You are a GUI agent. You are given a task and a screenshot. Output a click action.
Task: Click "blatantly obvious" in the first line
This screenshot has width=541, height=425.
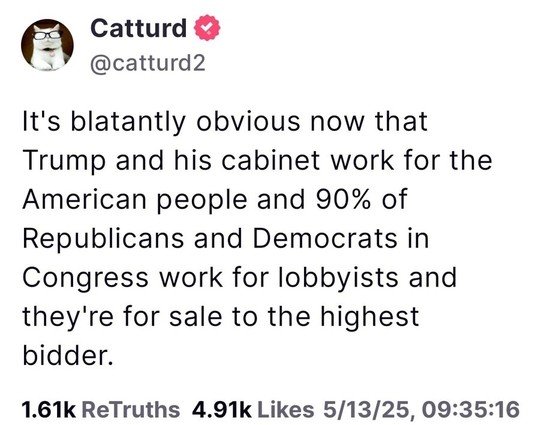186,122
